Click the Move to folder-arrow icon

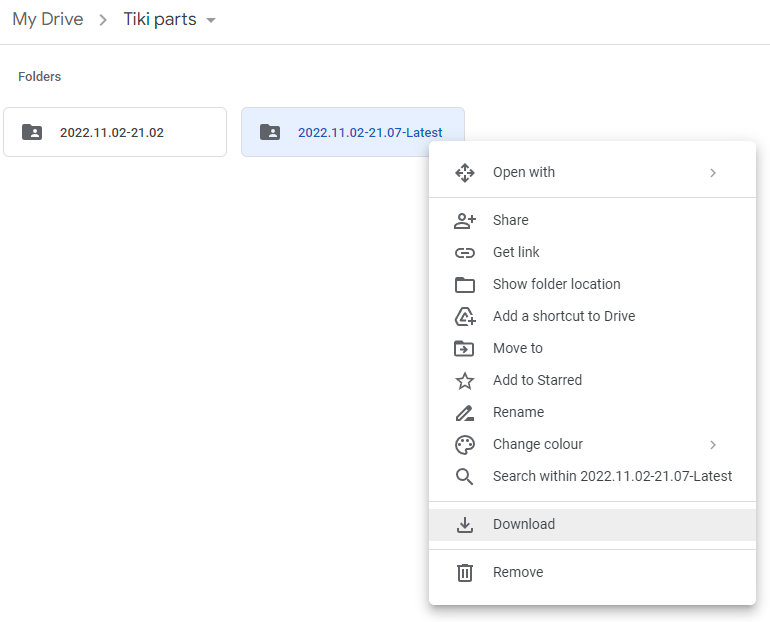(465, 349)
